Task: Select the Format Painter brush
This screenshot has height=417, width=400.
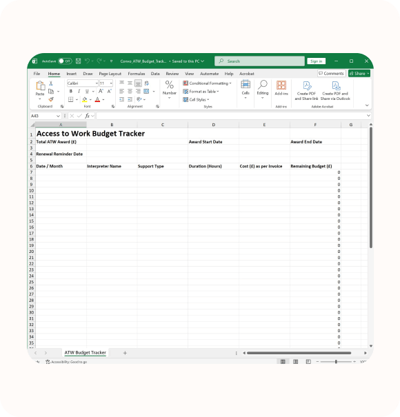Action: point(51,99)
